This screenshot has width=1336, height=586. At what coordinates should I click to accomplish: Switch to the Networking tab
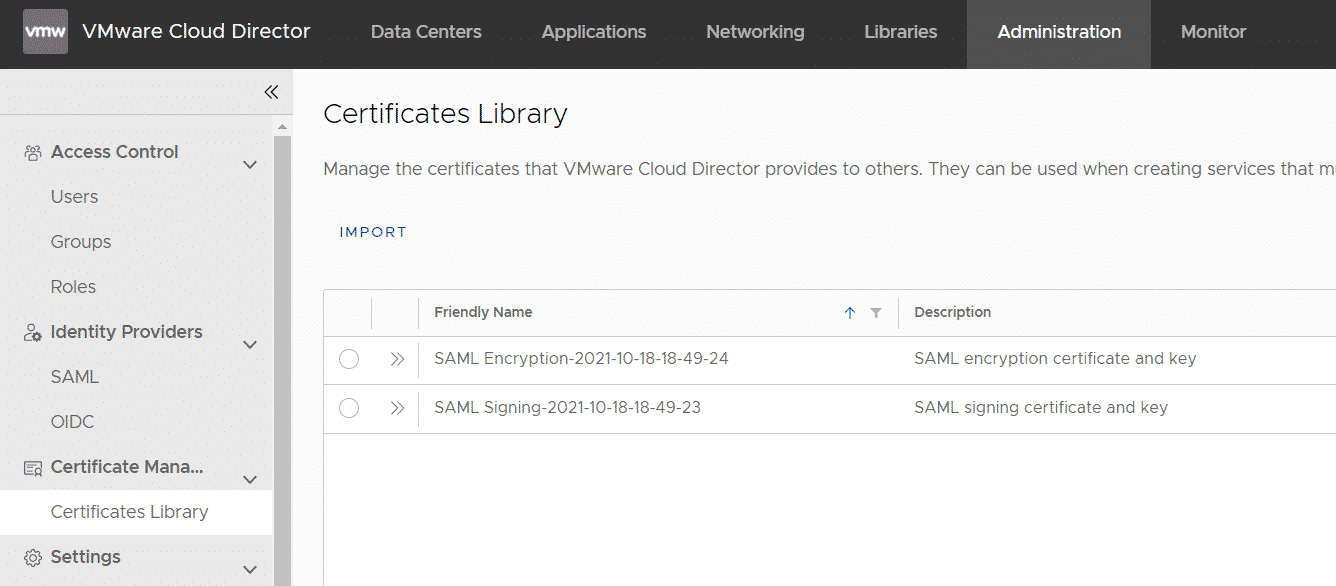(x=755, y=32)
